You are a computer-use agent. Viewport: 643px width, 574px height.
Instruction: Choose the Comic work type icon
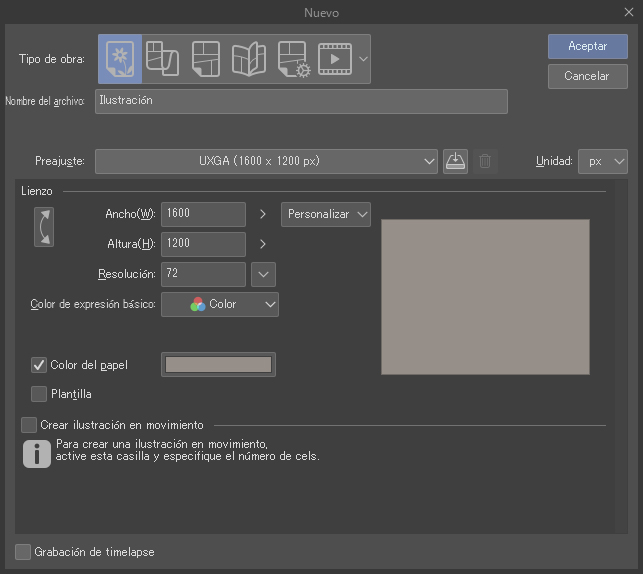point(205,59)
